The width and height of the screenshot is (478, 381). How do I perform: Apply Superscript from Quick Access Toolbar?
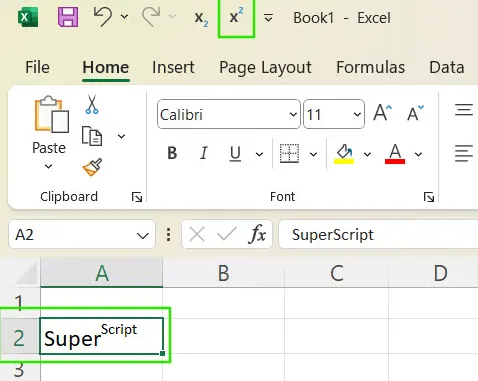point(236,17)
